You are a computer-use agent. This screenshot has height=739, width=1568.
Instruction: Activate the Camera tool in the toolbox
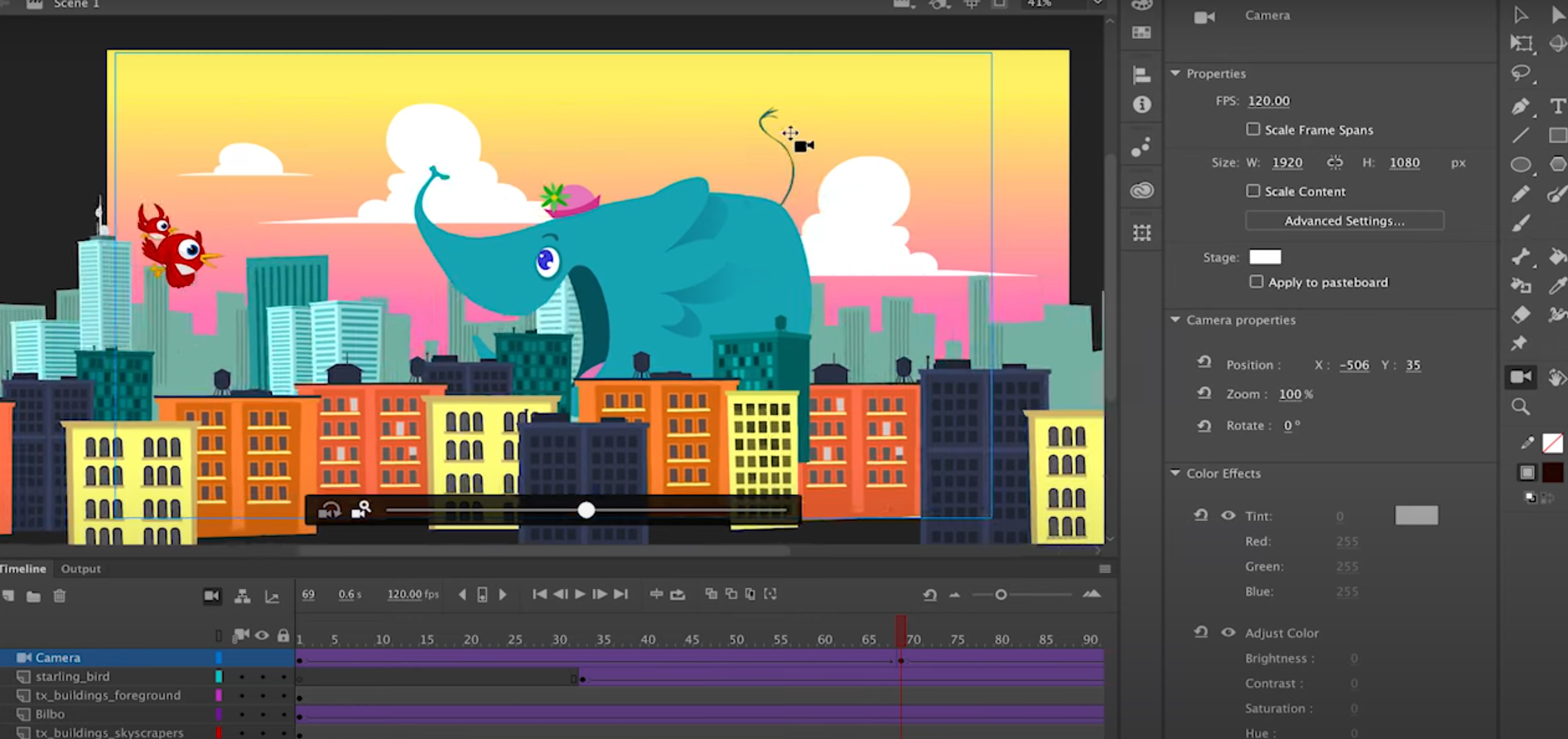(1521, 377)
